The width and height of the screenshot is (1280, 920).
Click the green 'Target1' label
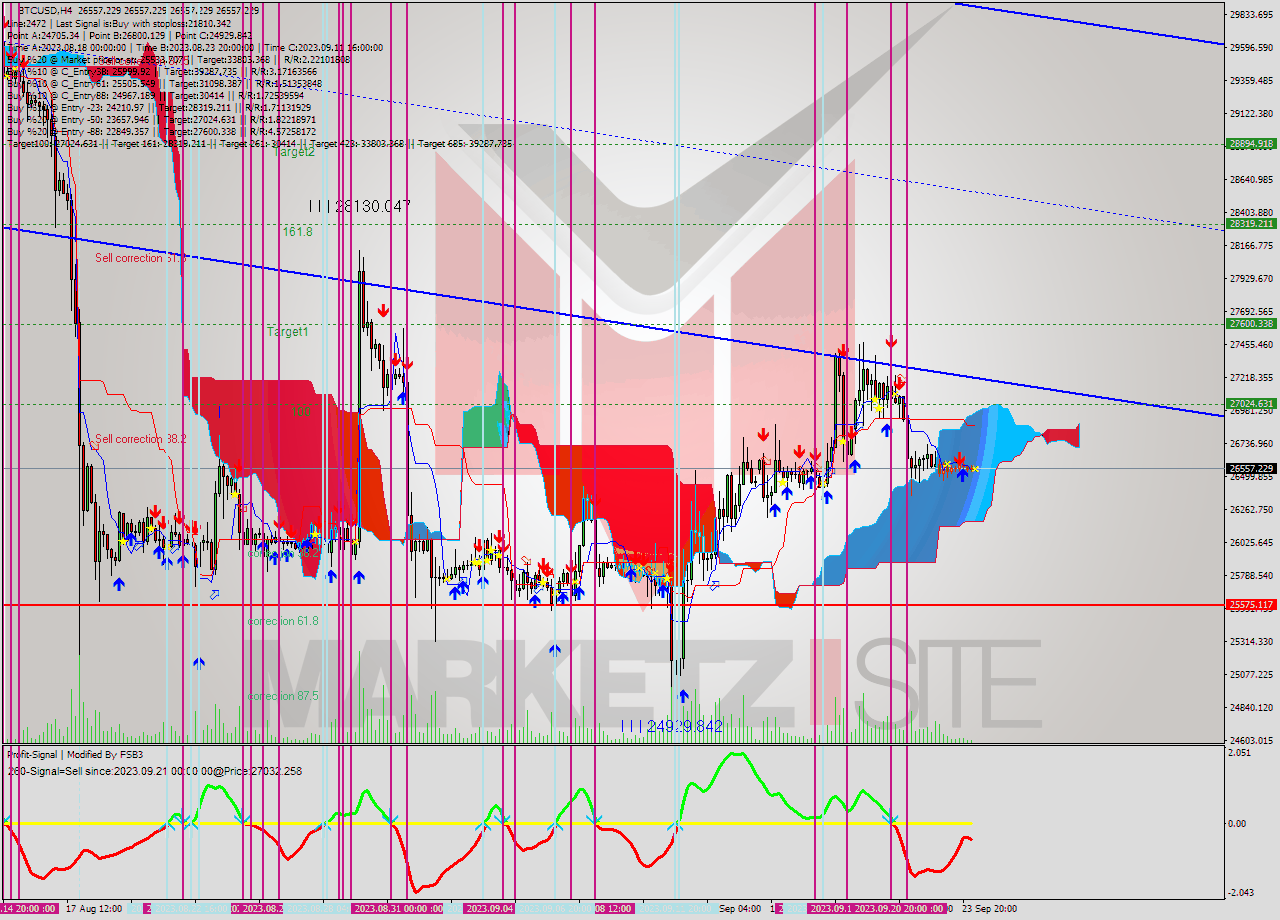(x=288, y=331)
